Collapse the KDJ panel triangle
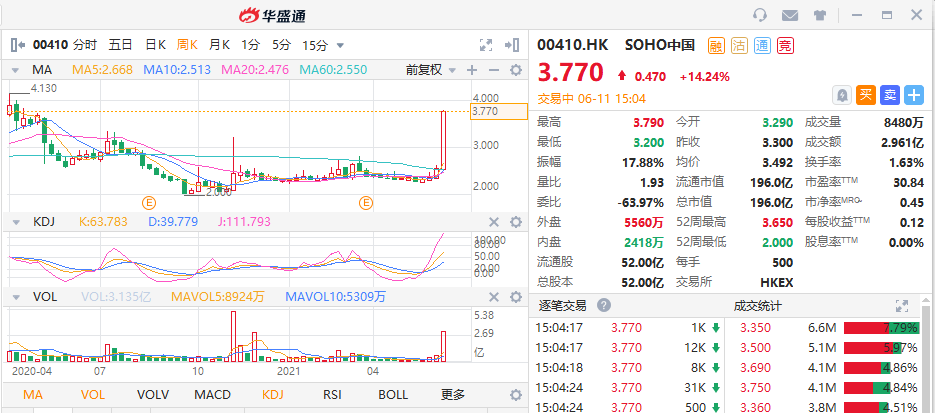Image resolution: width=935 pixels, height=413 pixels. pos(16,222)
